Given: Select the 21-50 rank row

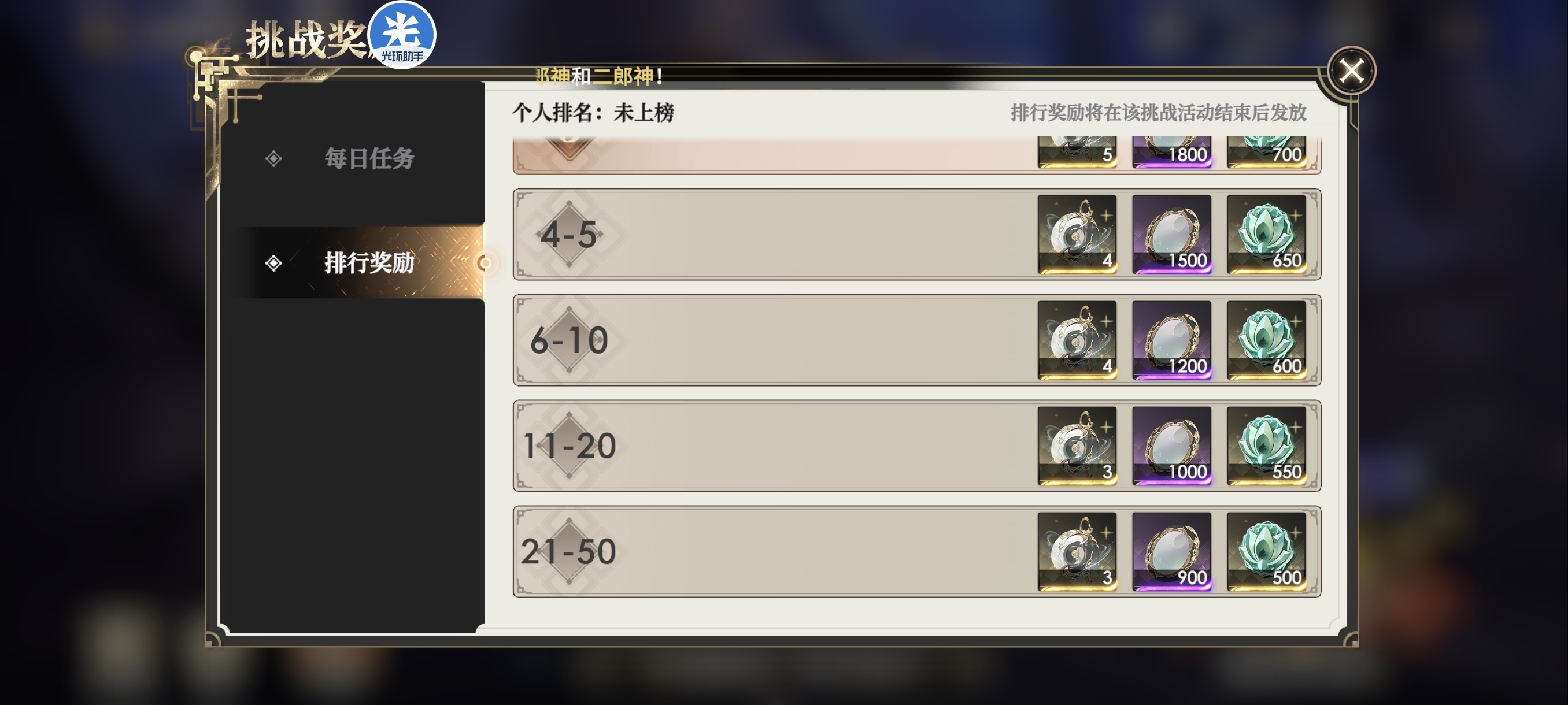Looking at the screenshot, I should pos(917,552).
